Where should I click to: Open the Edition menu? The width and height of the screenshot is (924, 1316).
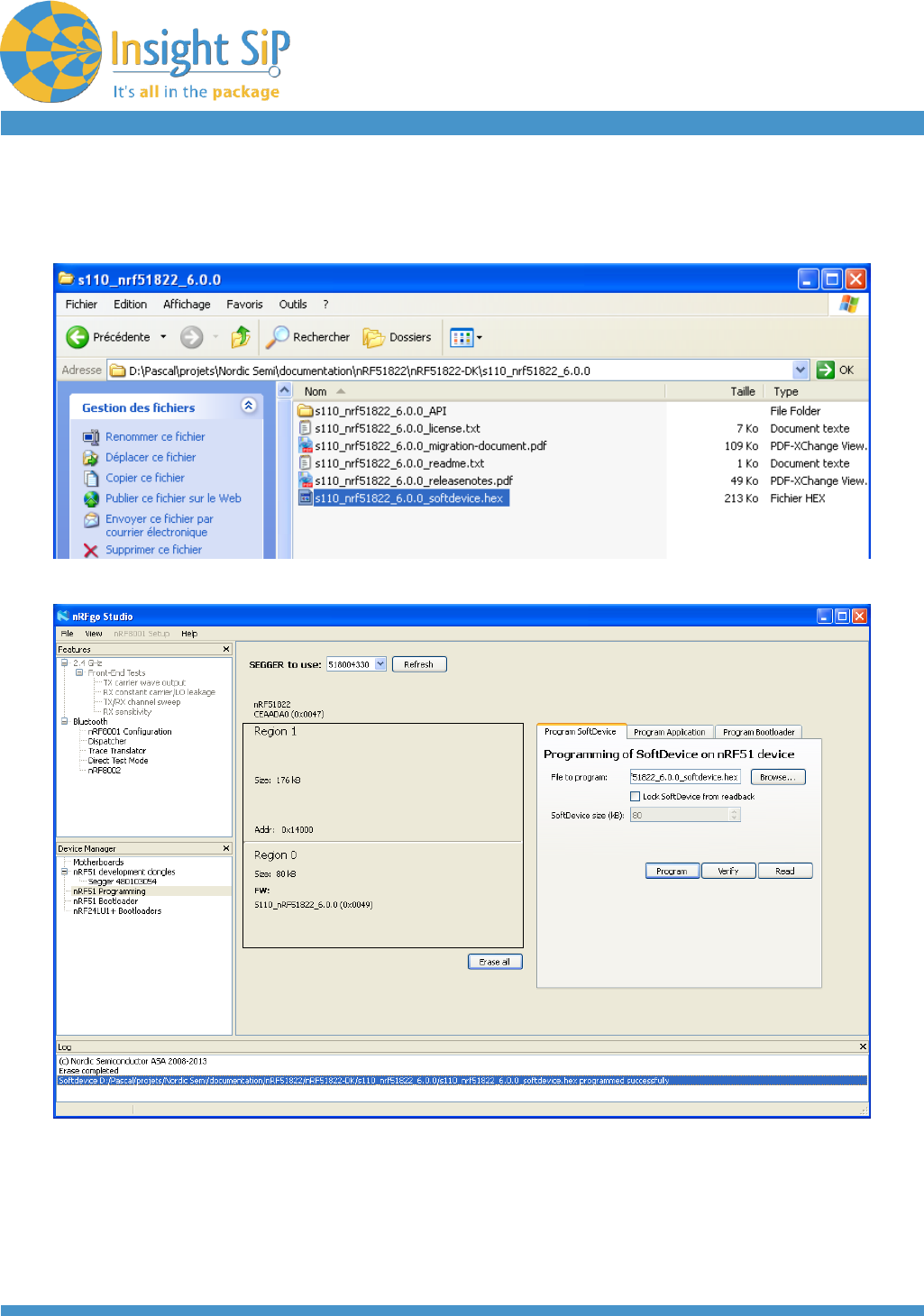coord(130,305)
